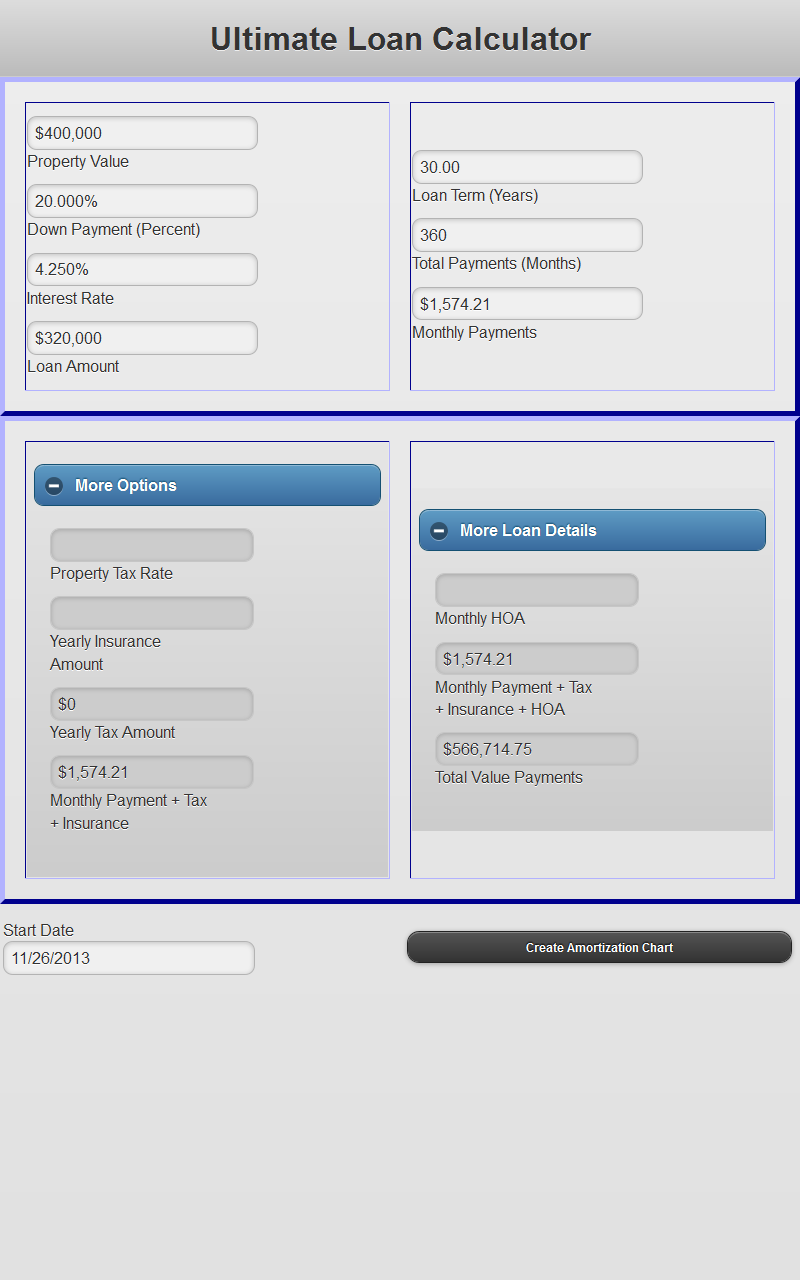
Task: Edit the Loan Amount field $320,000
Action: (x=142, y=338)
